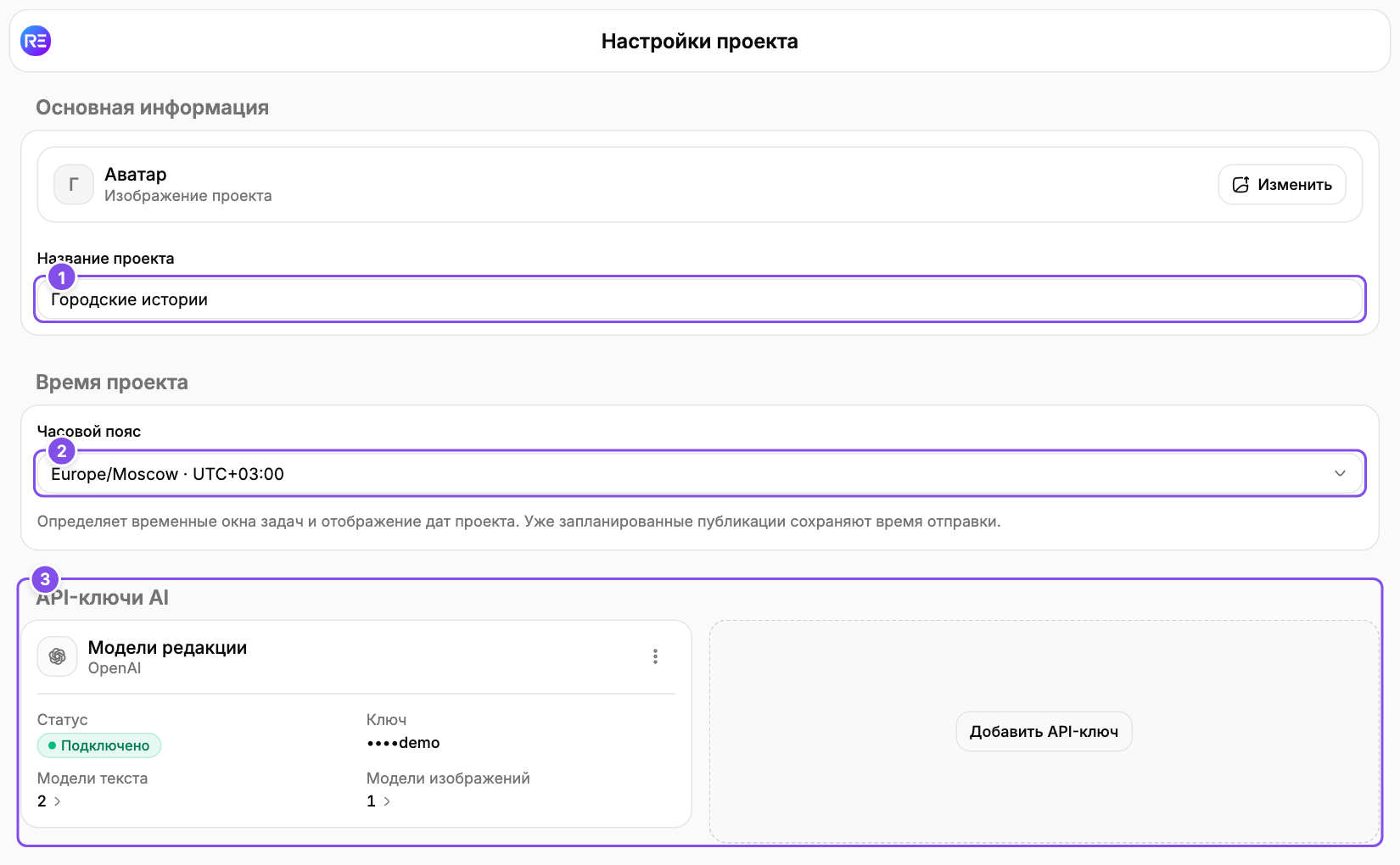1400x865 pixels.
Task: Click the RE logo icon in the header
Action: (36, 41)
